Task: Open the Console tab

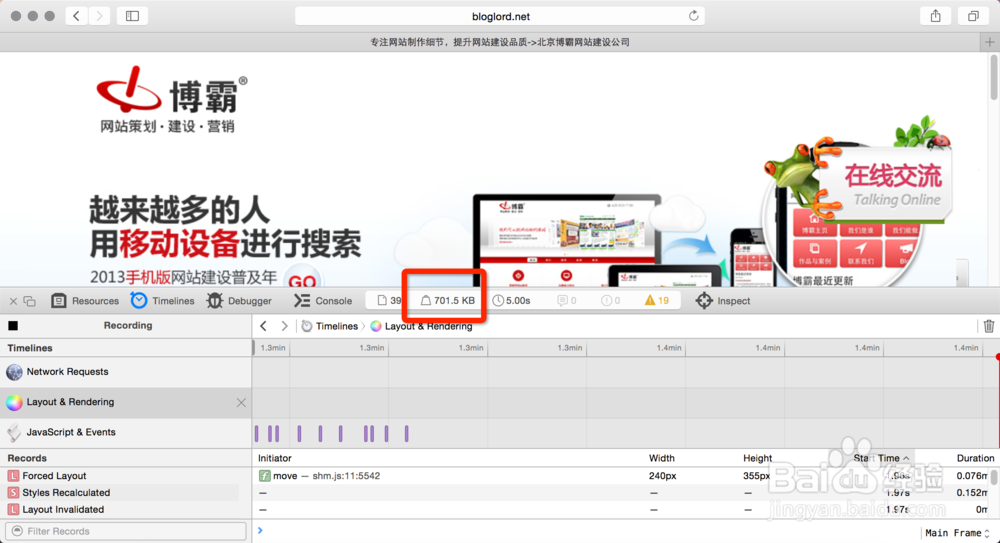Action: (323, 301)
